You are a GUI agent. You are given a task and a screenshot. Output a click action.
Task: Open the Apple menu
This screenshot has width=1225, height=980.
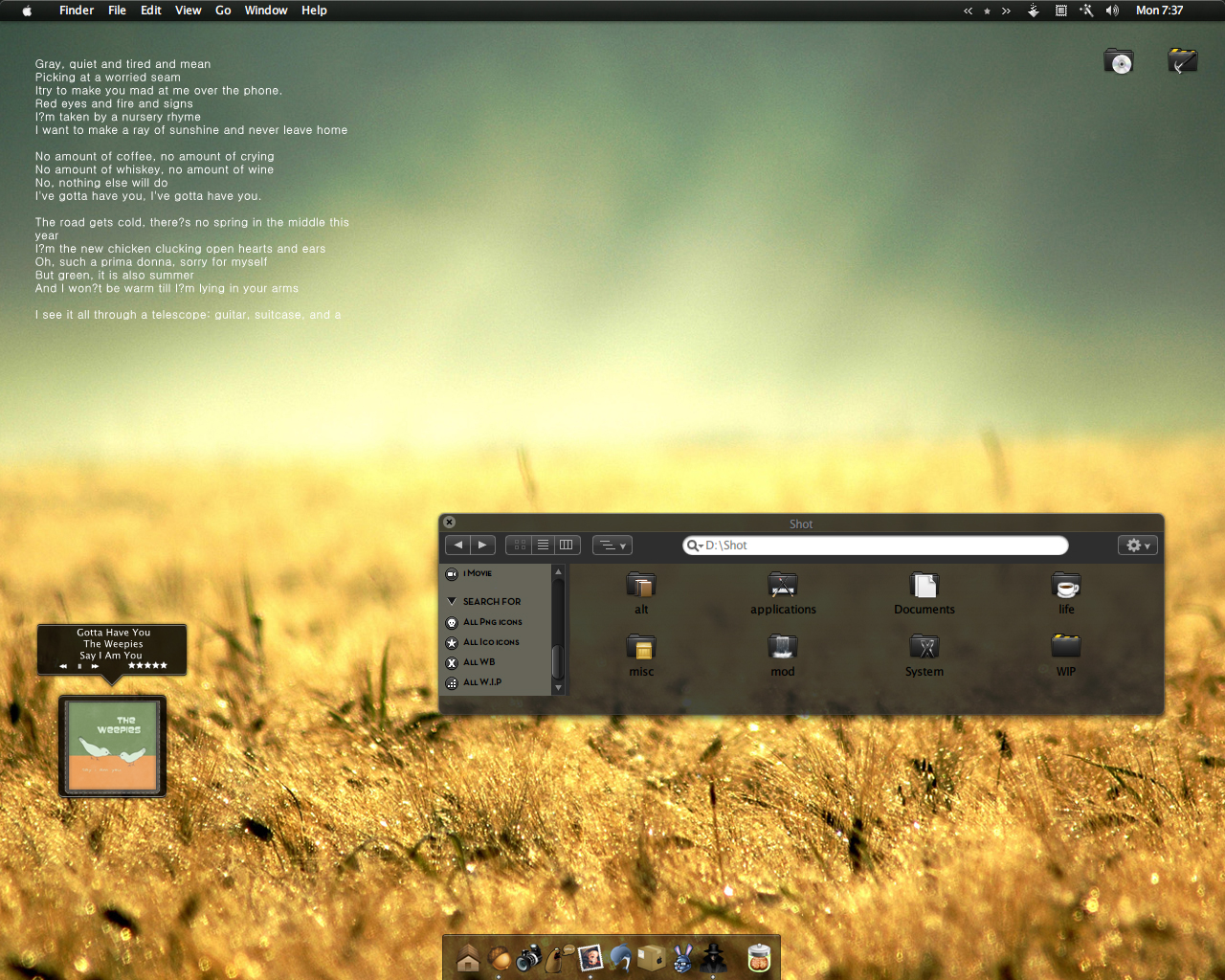pos(27,11)
